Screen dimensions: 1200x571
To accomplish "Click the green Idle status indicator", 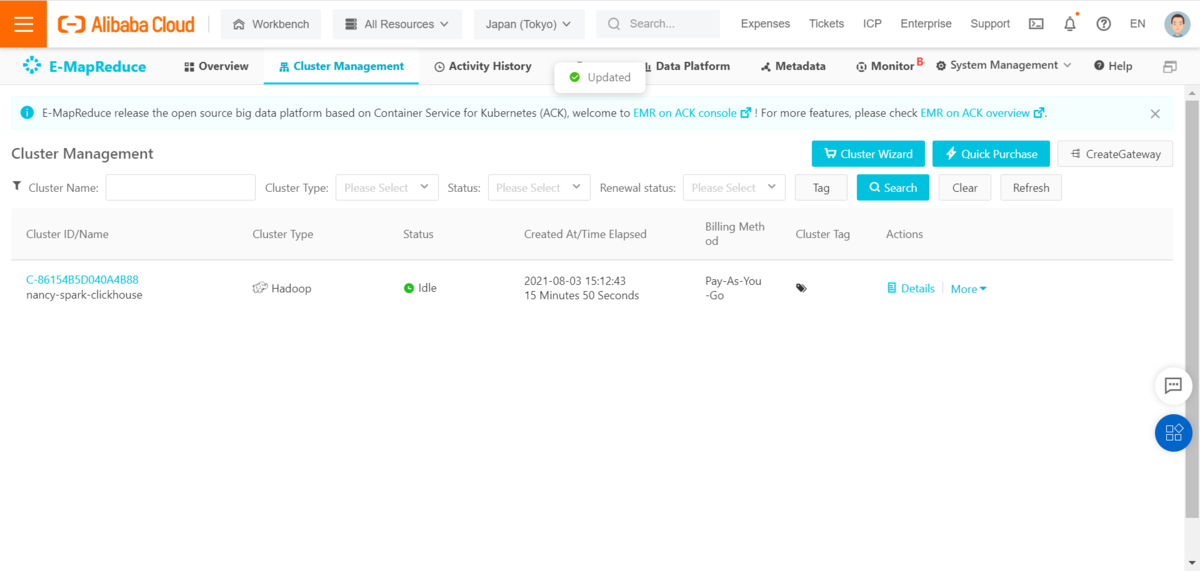I will coord(409,288).
